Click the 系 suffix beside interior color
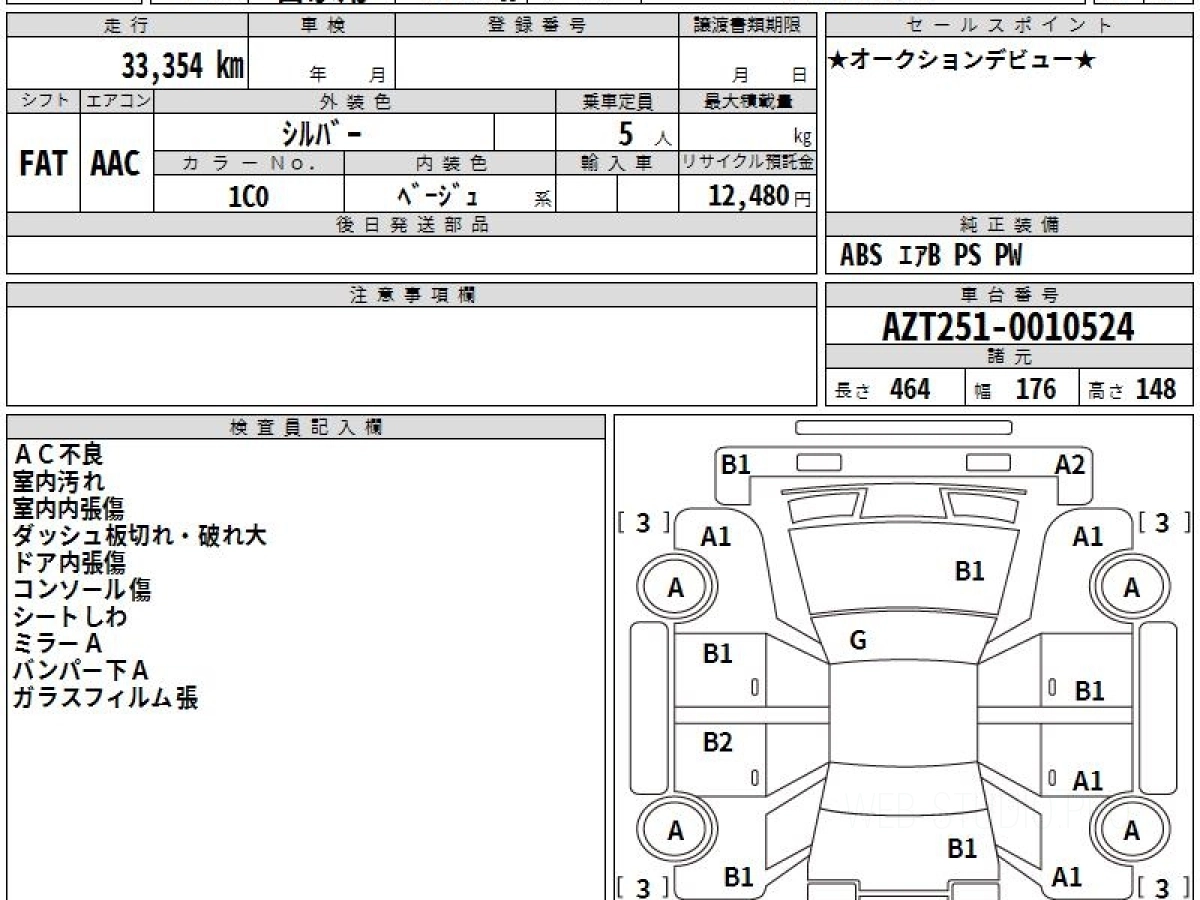Screen dimensions: 1200x900 [542, 200]
